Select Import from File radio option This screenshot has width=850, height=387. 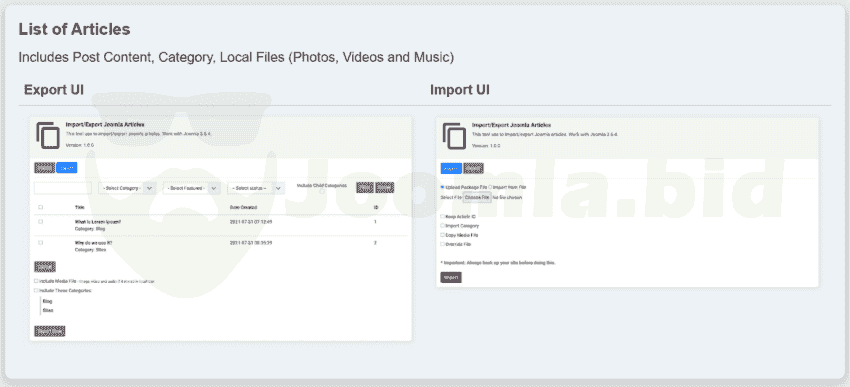[x=490, y=187]
